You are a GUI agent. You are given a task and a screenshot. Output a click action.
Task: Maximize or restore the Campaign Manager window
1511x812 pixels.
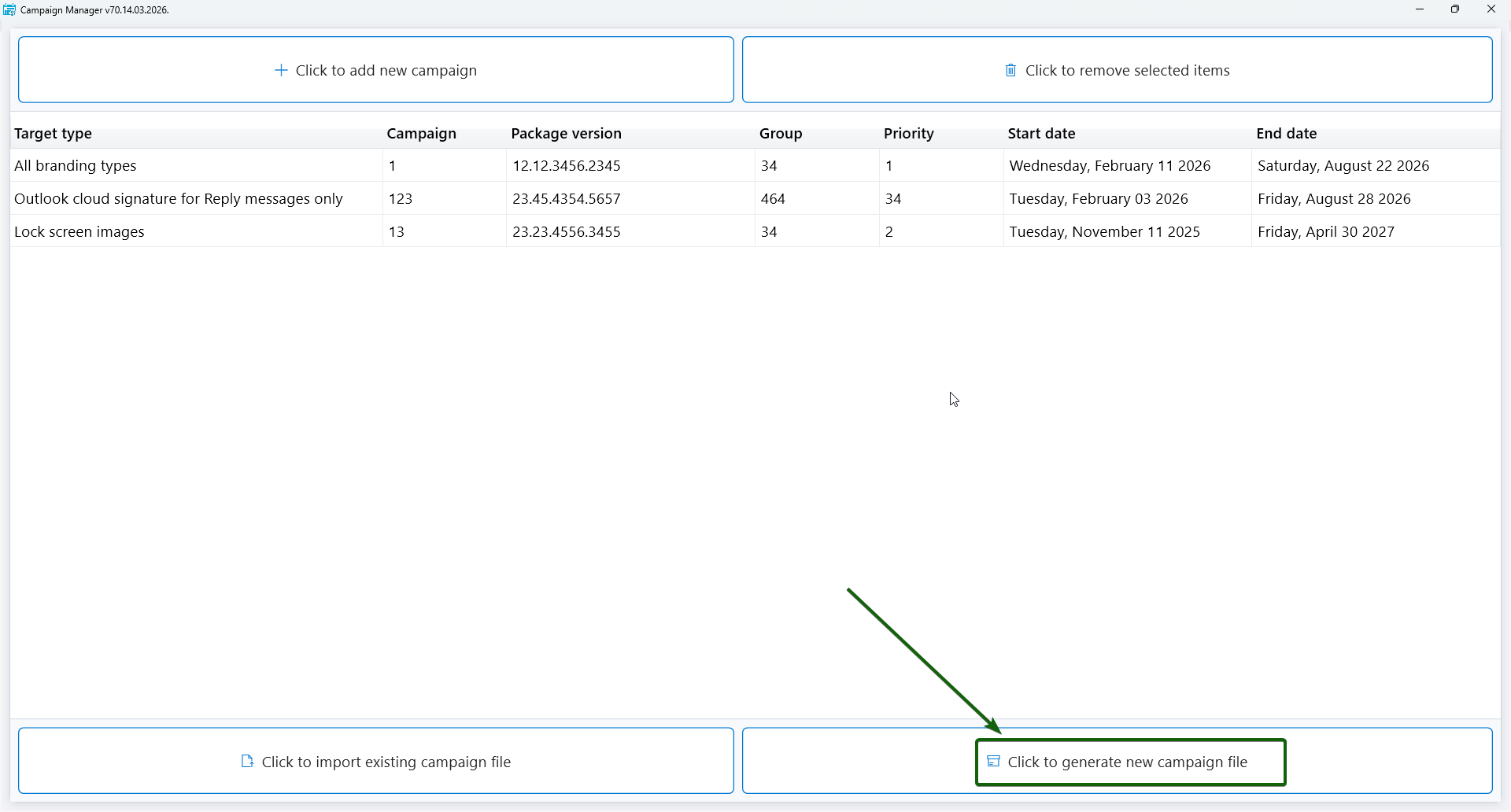click(1455, 9)
